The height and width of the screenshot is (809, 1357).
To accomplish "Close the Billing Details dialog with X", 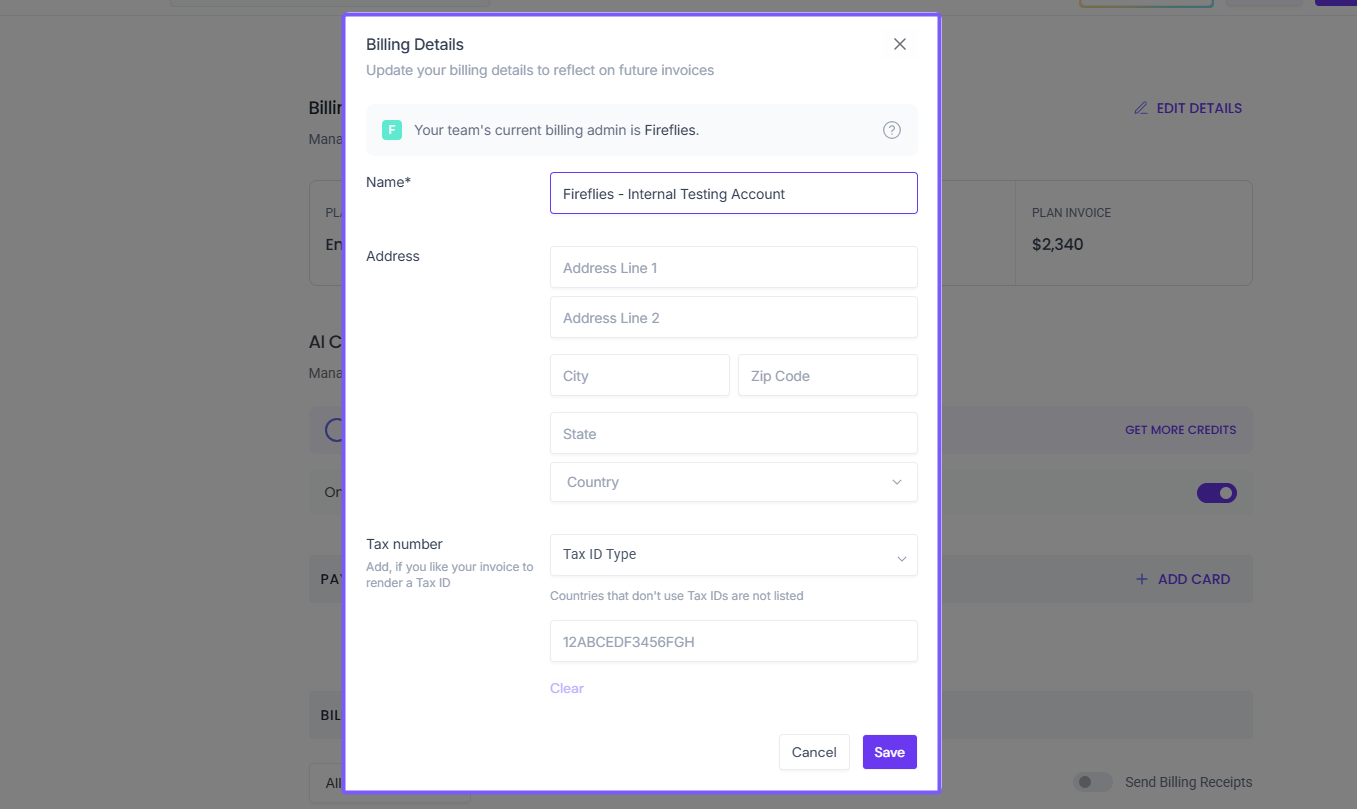I will point(900,44).
